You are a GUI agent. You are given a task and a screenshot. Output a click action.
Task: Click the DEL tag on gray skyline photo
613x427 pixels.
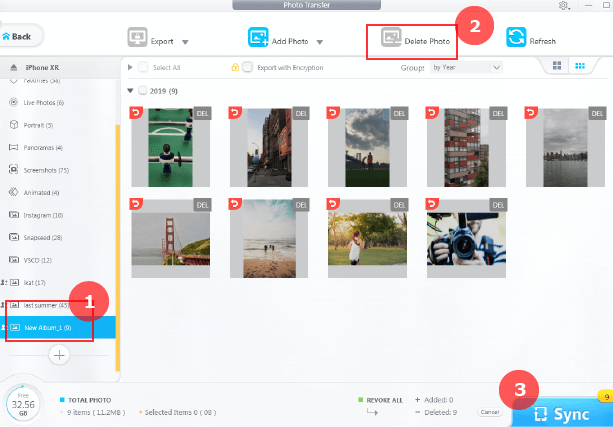click(597, 114)
